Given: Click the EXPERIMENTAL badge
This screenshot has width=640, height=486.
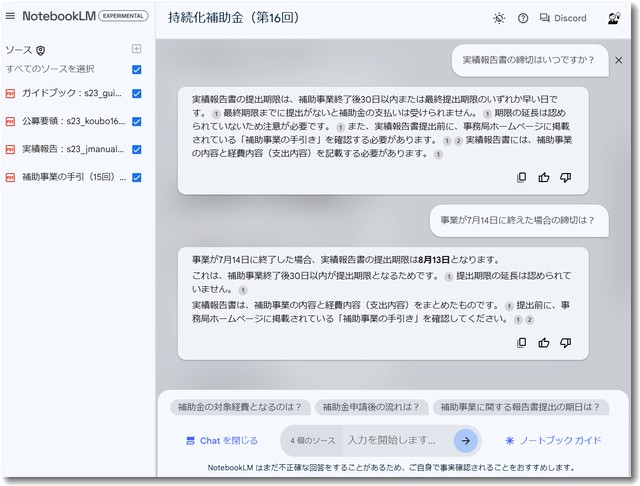Looking at the screenshot, I should [x=123, y=16].
